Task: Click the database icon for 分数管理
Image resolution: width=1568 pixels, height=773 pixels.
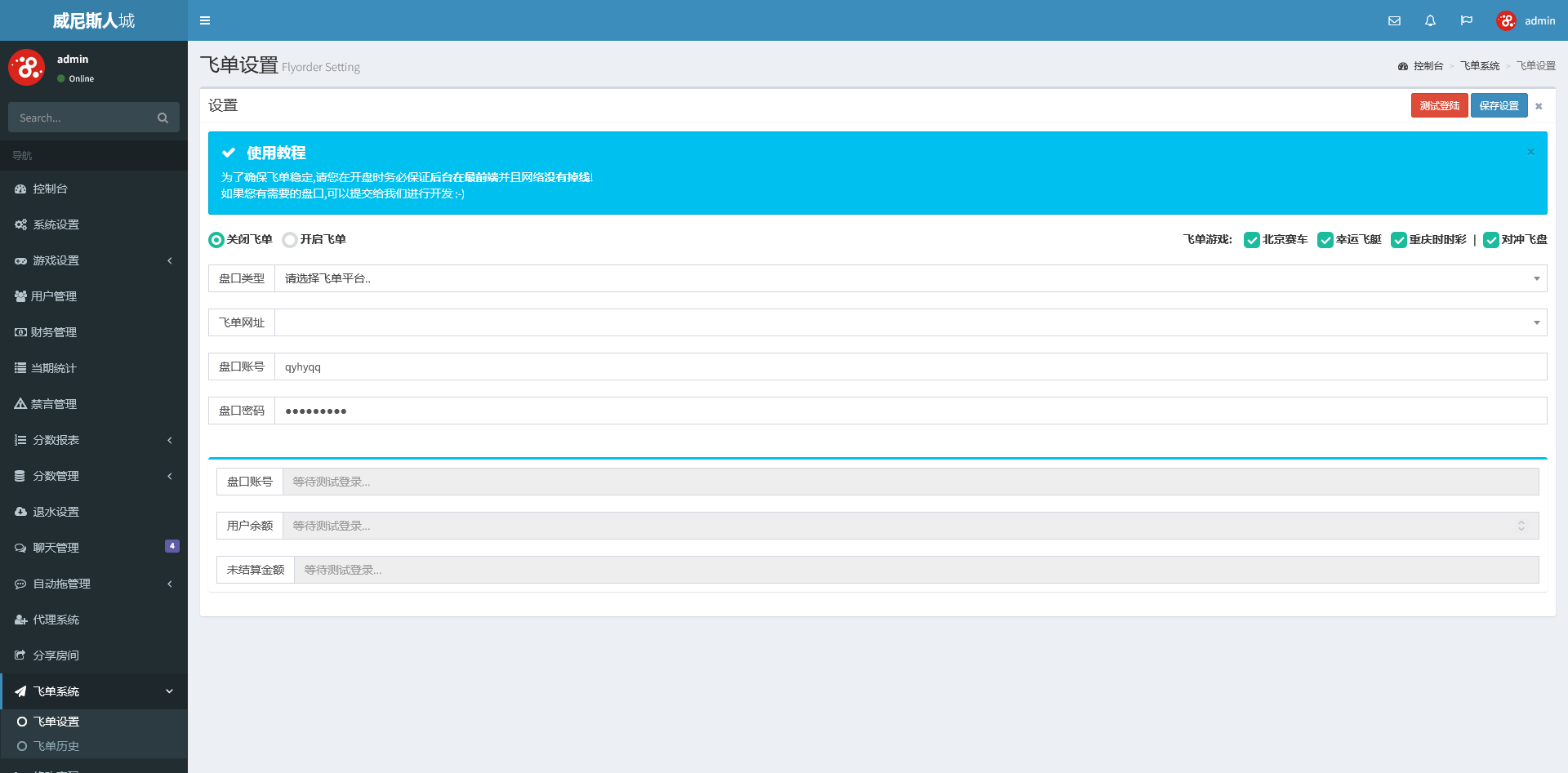Action: pos(20,476)
